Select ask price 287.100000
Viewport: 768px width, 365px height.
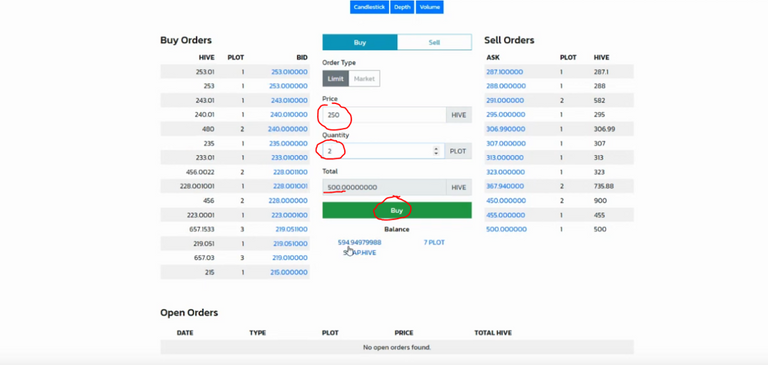(504, 72)
